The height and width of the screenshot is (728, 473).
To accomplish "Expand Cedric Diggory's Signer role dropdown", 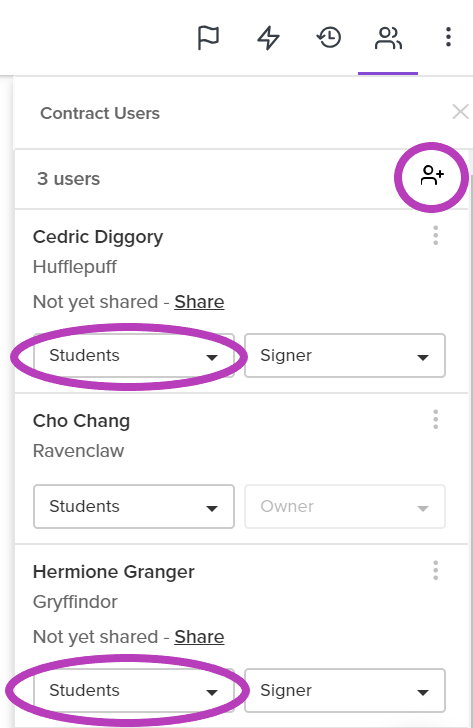I will coord(345,356).
